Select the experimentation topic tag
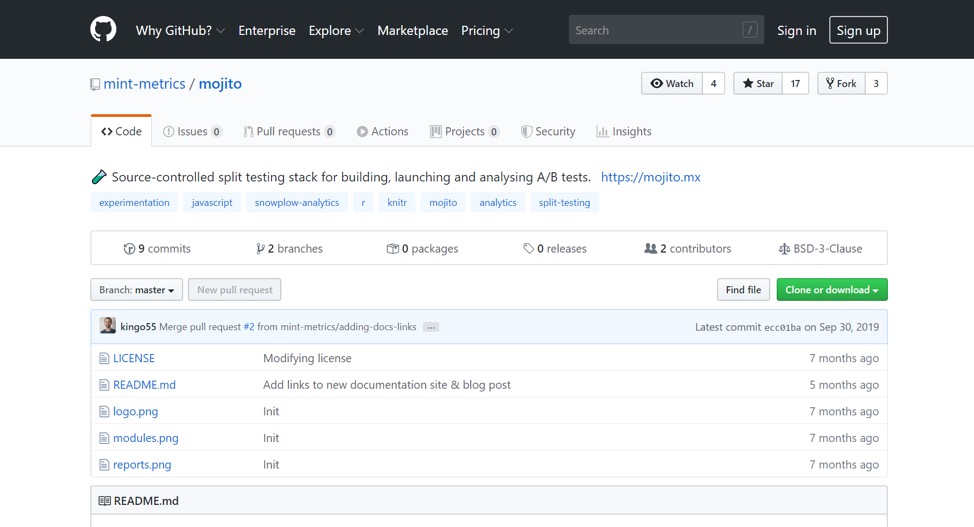This screenshot has width=974, height=527. [x=134, y=203]
